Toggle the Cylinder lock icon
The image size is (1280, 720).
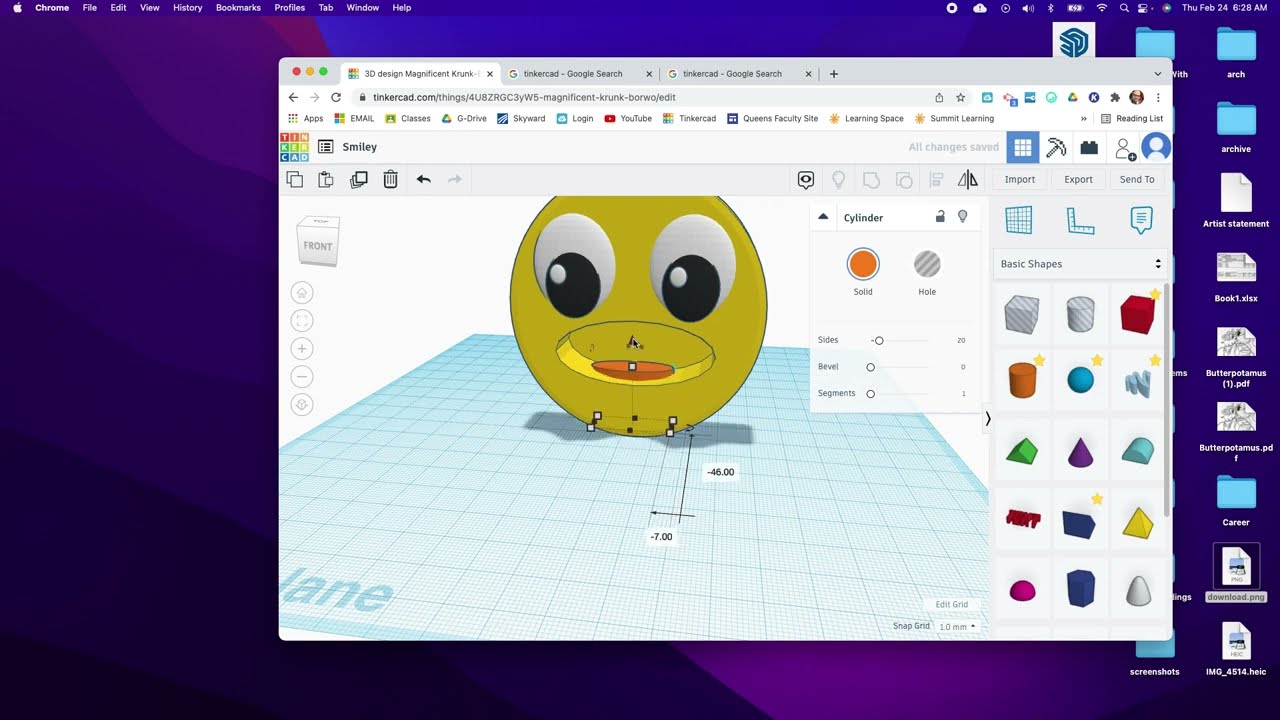(x=940, y=217)
